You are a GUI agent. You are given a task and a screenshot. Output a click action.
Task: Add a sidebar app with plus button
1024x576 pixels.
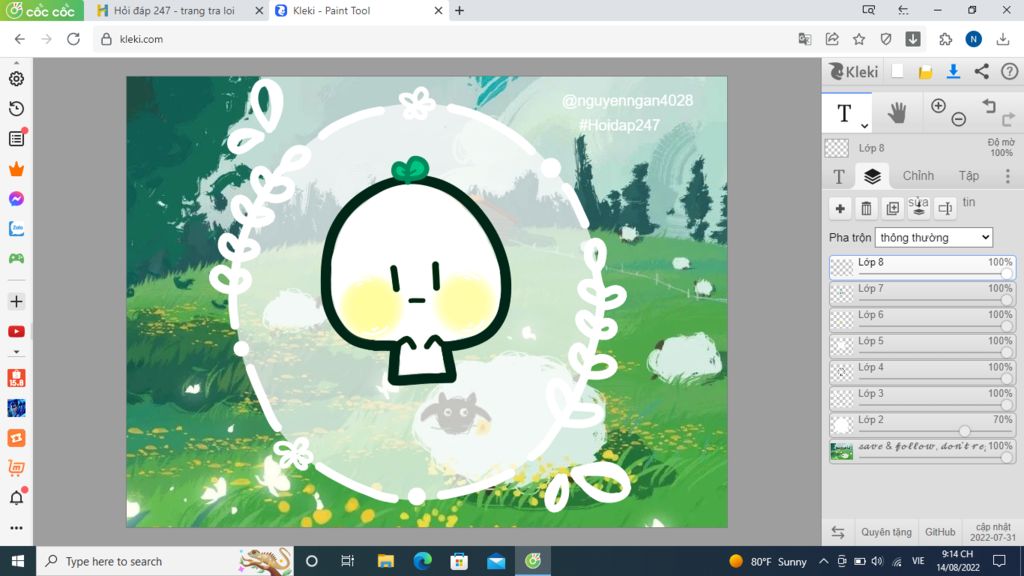16,302
